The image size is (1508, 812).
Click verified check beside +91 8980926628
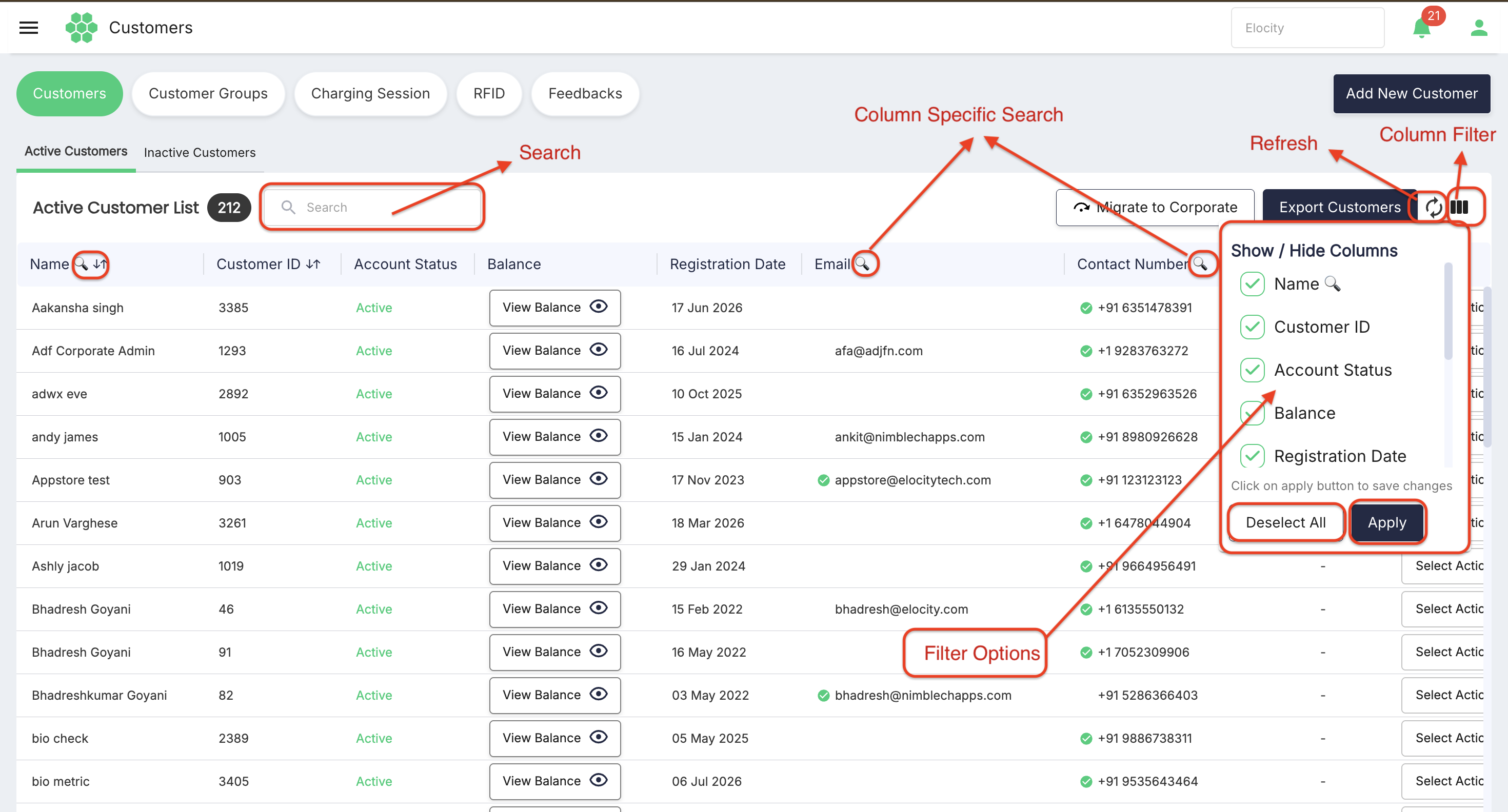tap(1086, 437)
